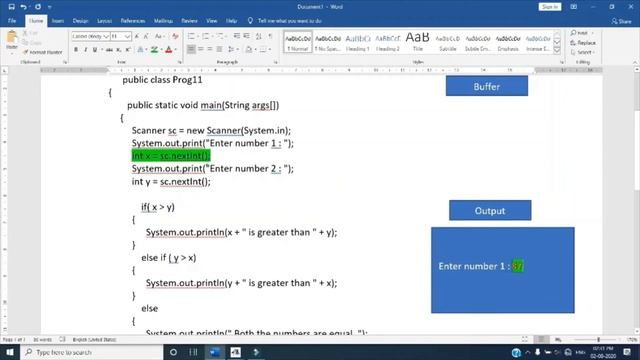This screenshot has width=640, height=360.
Task: Collapse the ribbon with the up chevron
Action: [x=635, y=62]
